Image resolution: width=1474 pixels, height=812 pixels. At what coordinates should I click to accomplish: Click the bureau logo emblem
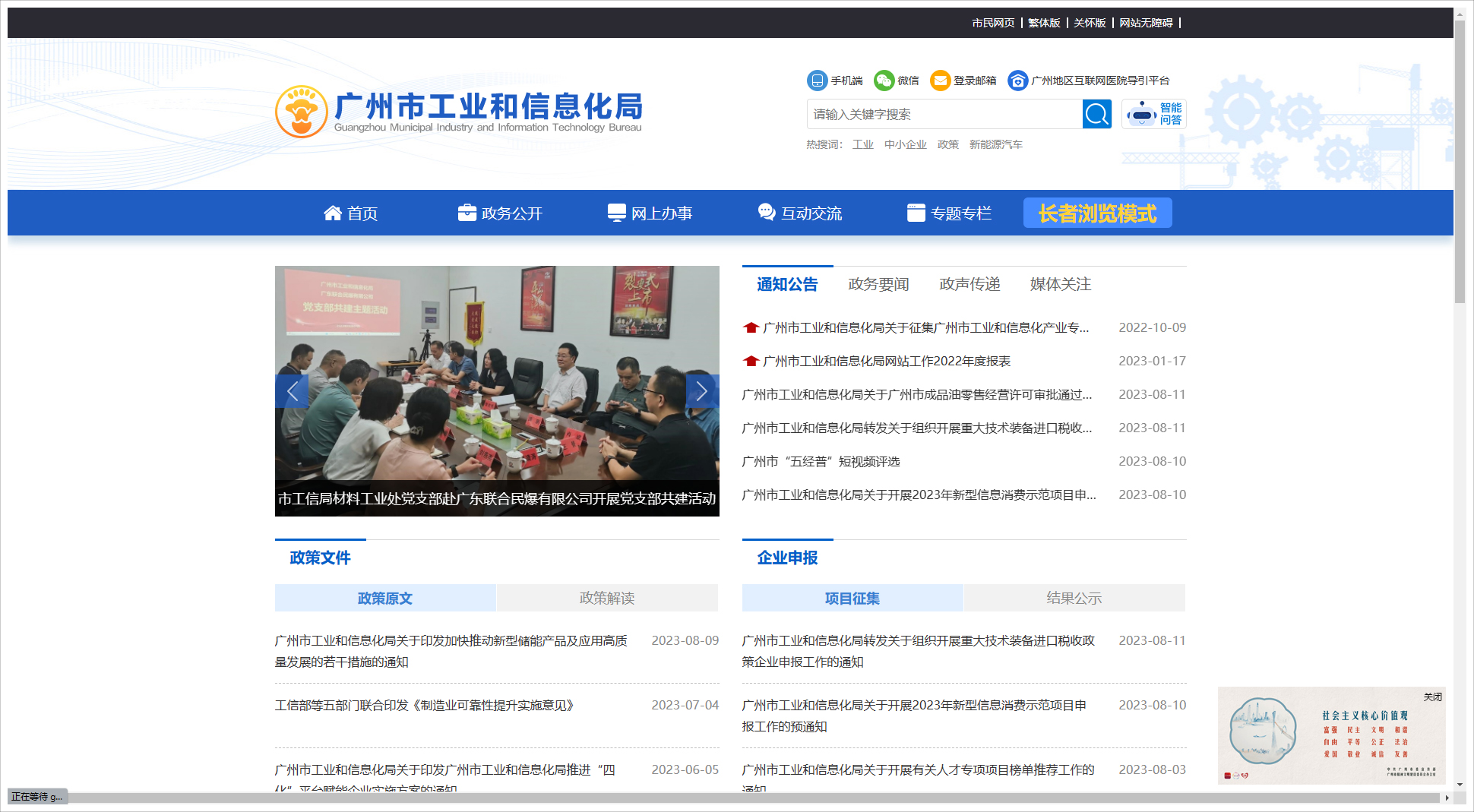(302, 112)
